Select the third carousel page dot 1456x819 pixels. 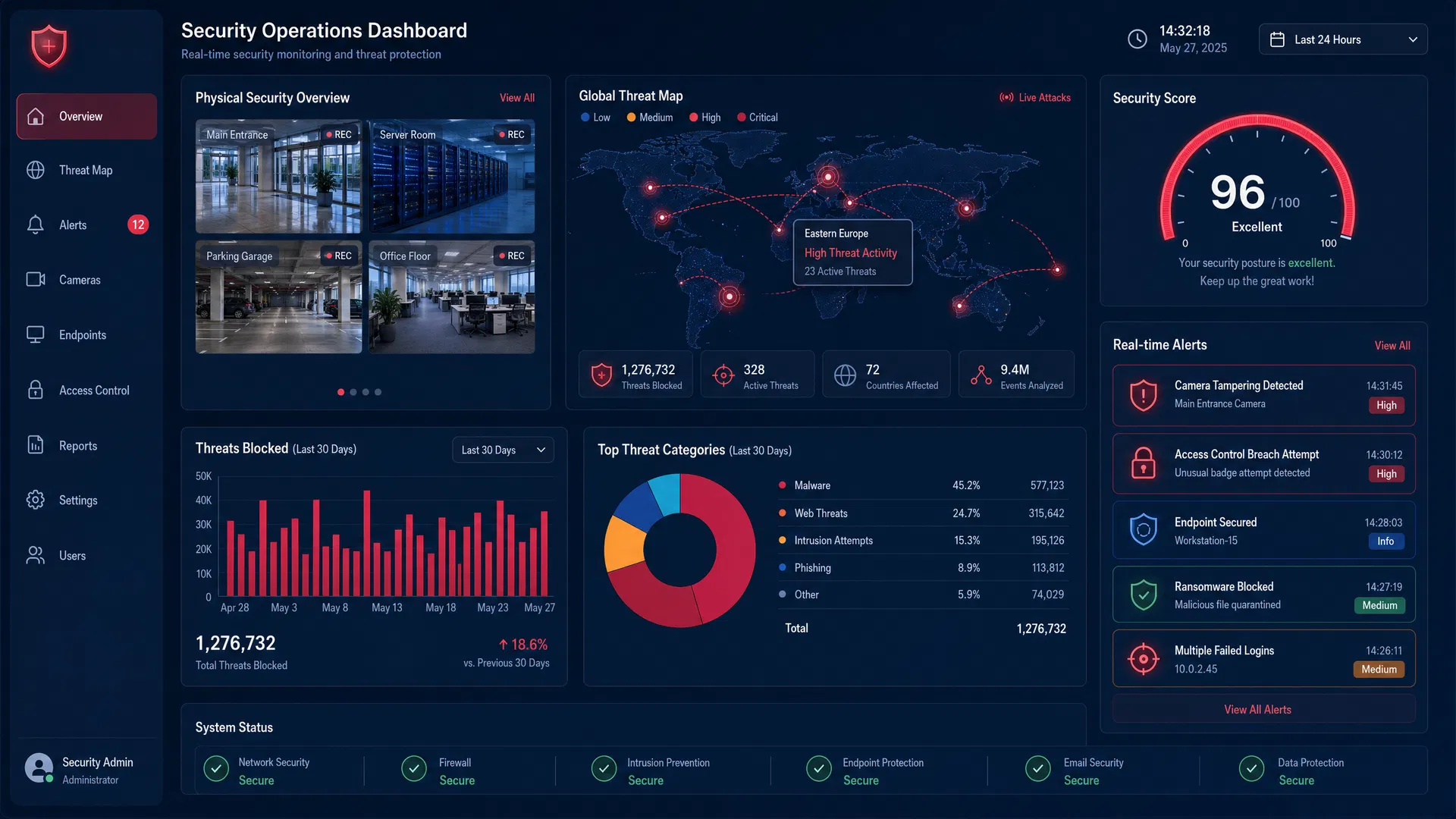click(x=366, y=392)
